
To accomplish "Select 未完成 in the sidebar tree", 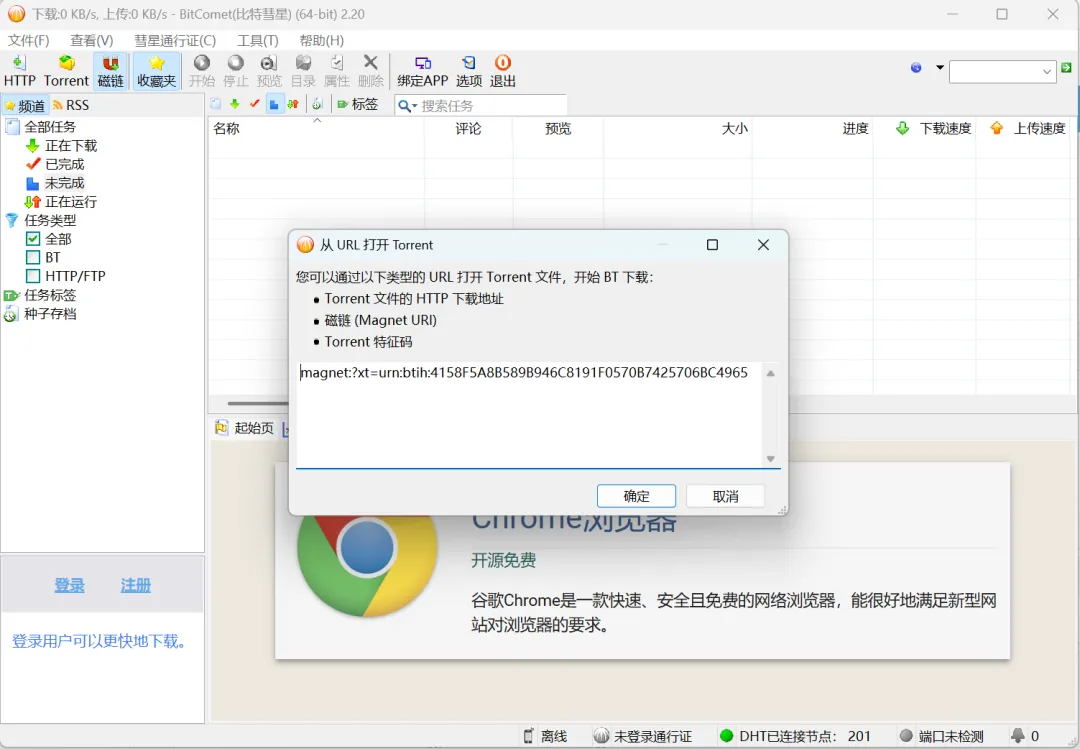I will pos(65,183).
